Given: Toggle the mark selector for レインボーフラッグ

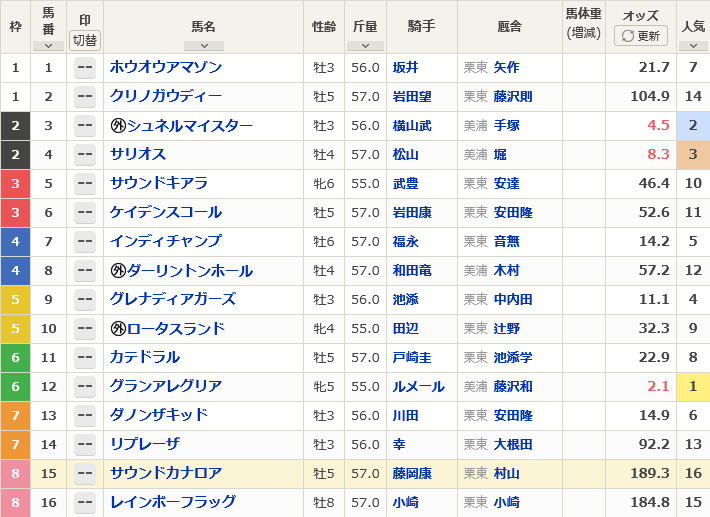Looking at the screenshot, I should tap(85, 502).
